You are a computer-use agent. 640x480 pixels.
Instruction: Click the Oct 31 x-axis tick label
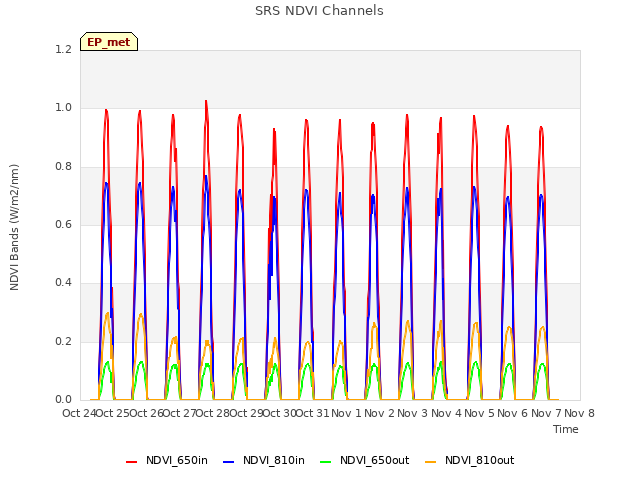click(312, 413)
